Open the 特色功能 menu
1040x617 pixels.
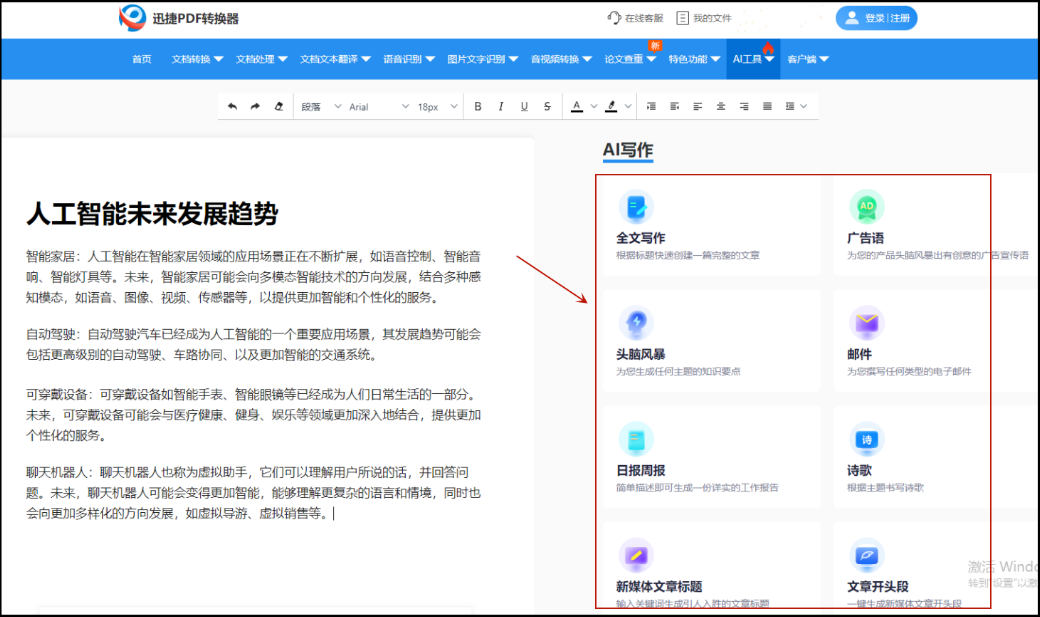(690, 59)
